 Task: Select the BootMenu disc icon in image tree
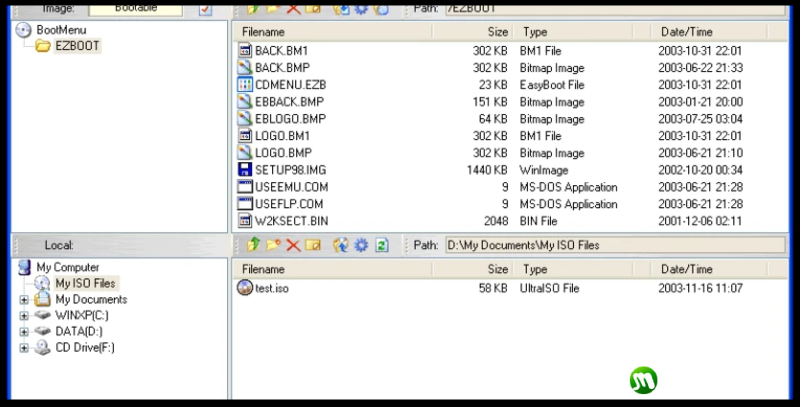[23, 30]
